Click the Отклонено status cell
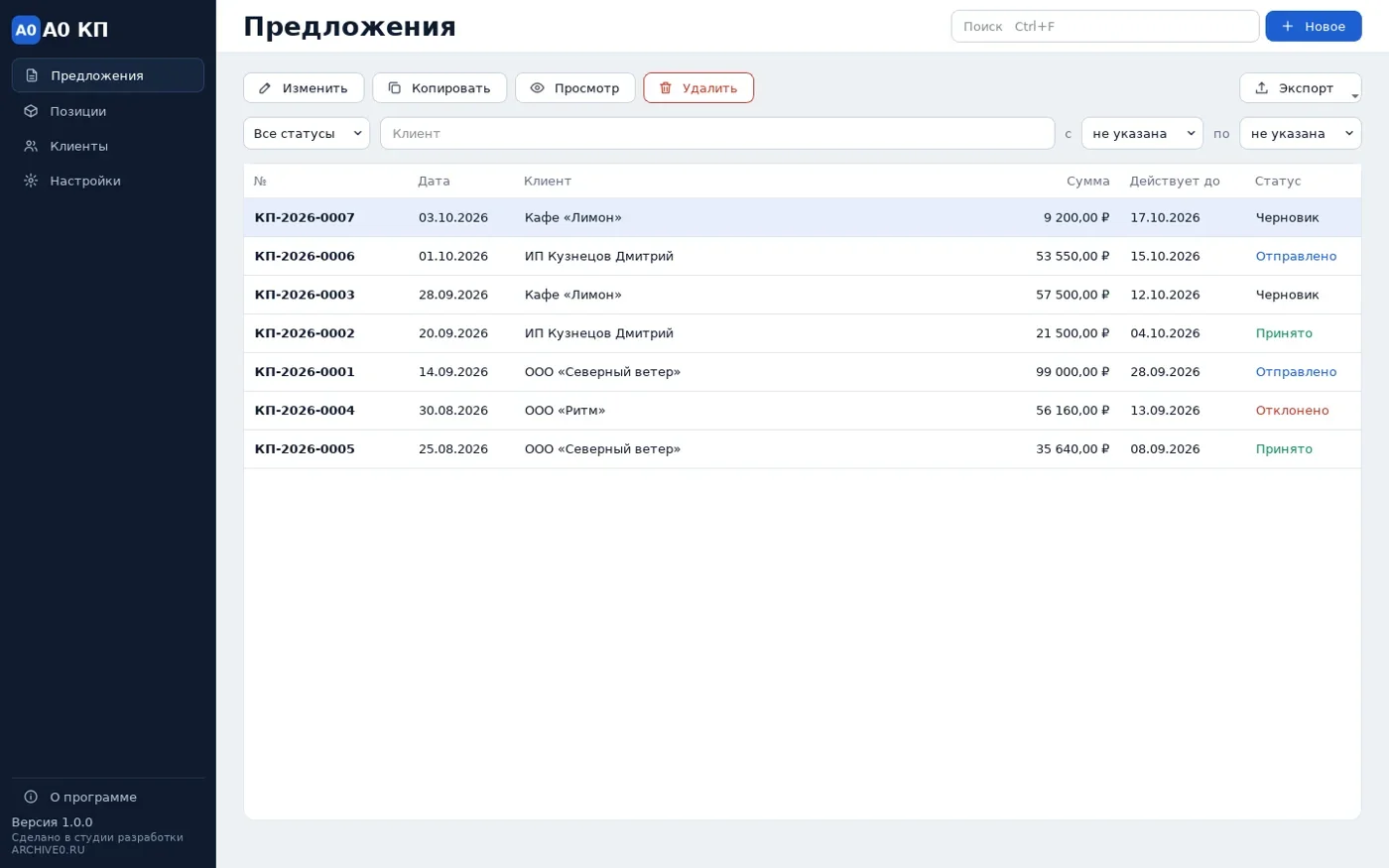1389x868 pixels. 1292,411
